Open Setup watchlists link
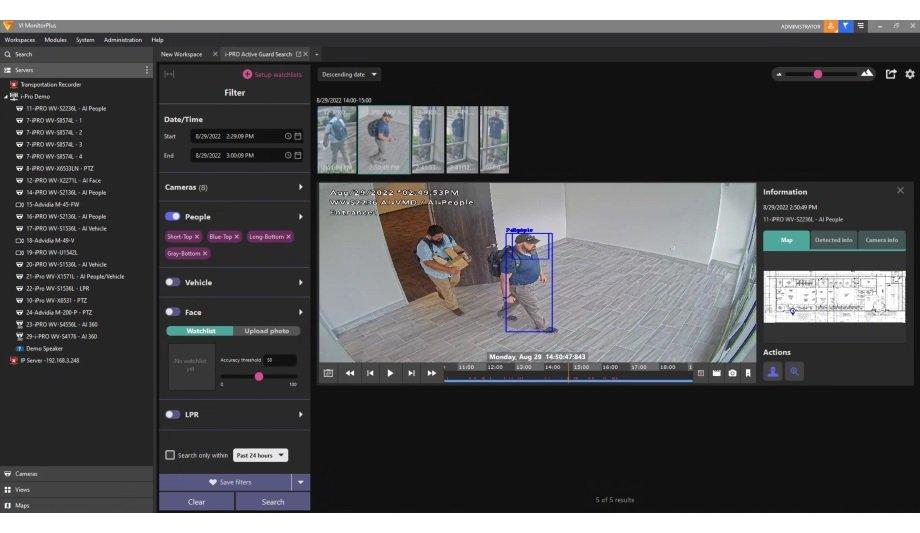 272,75
